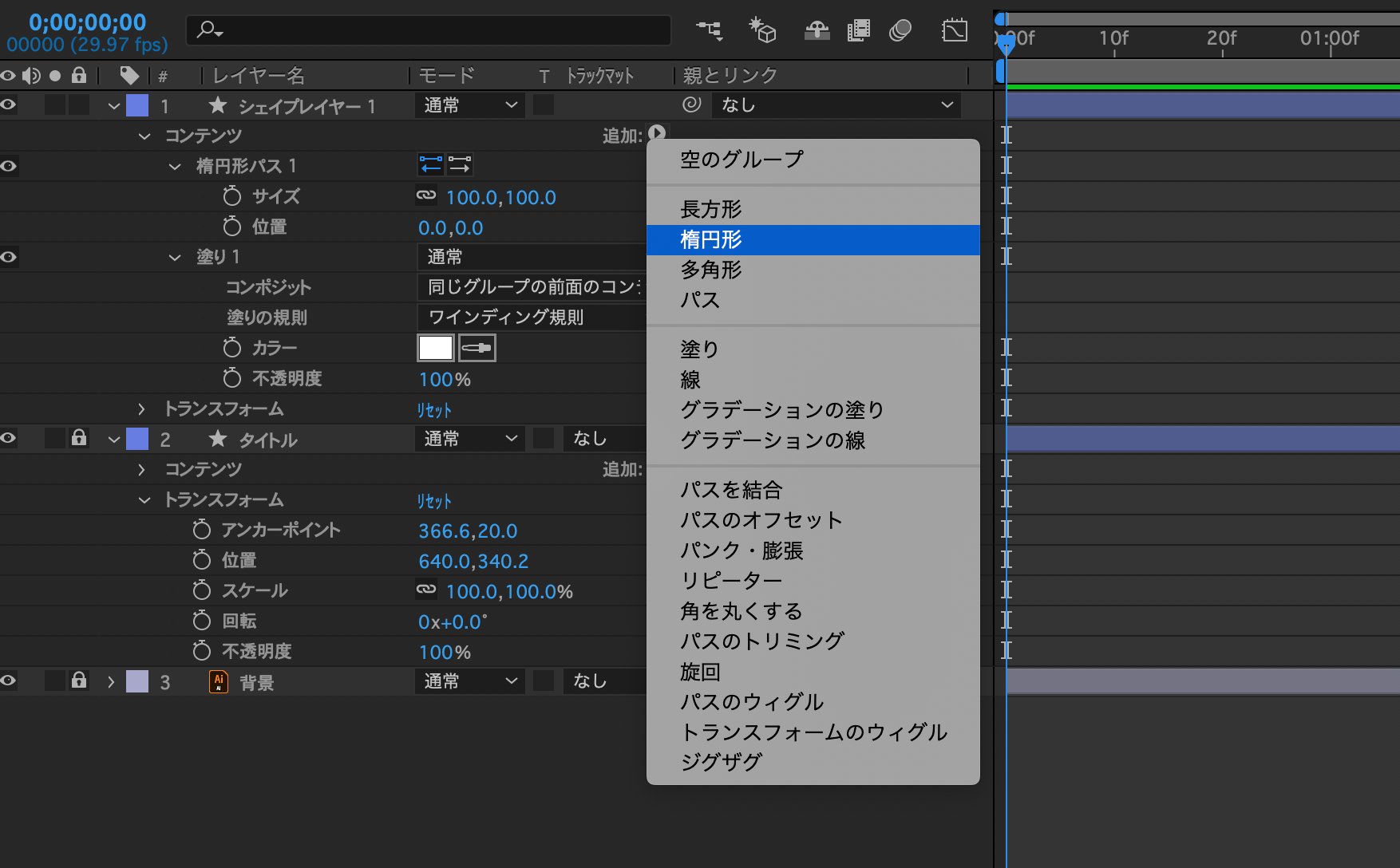Click the Ai icon on 背景 layer
Image resolution: width=1400 pixels, height=868 pixels.
coord(219,682)
